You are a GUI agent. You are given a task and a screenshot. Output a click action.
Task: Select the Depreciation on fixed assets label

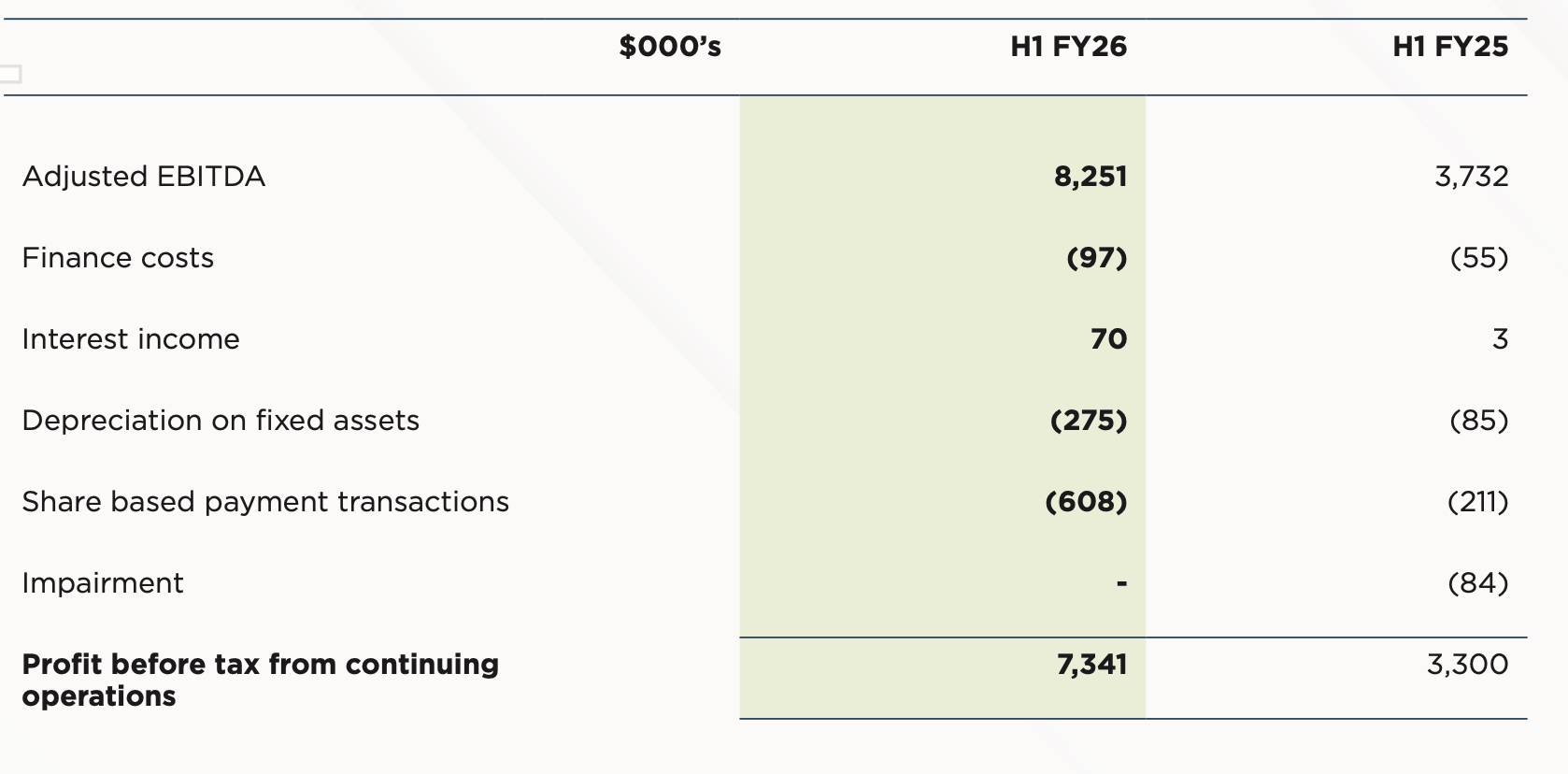tap(221, 421)
